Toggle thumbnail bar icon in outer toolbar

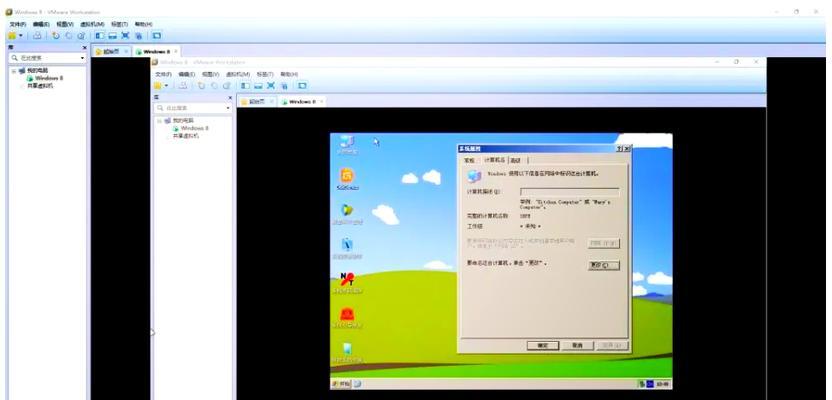click(x=112, y=36)
